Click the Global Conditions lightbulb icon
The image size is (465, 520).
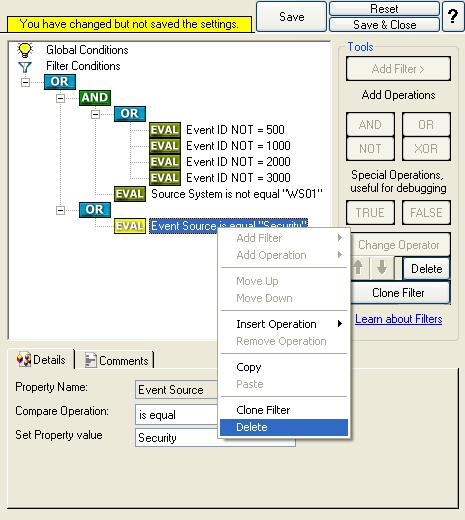[x=25, y=50]
